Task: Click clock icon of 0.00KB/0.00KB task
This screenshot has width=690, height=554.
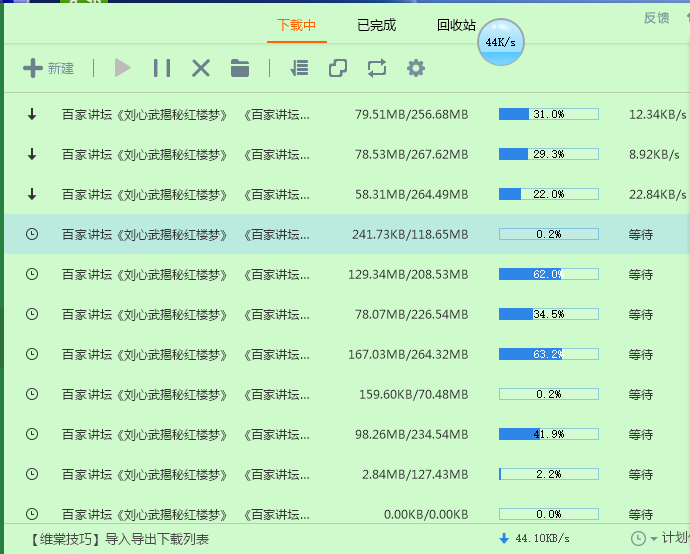Action: click(x=32, y=514)
